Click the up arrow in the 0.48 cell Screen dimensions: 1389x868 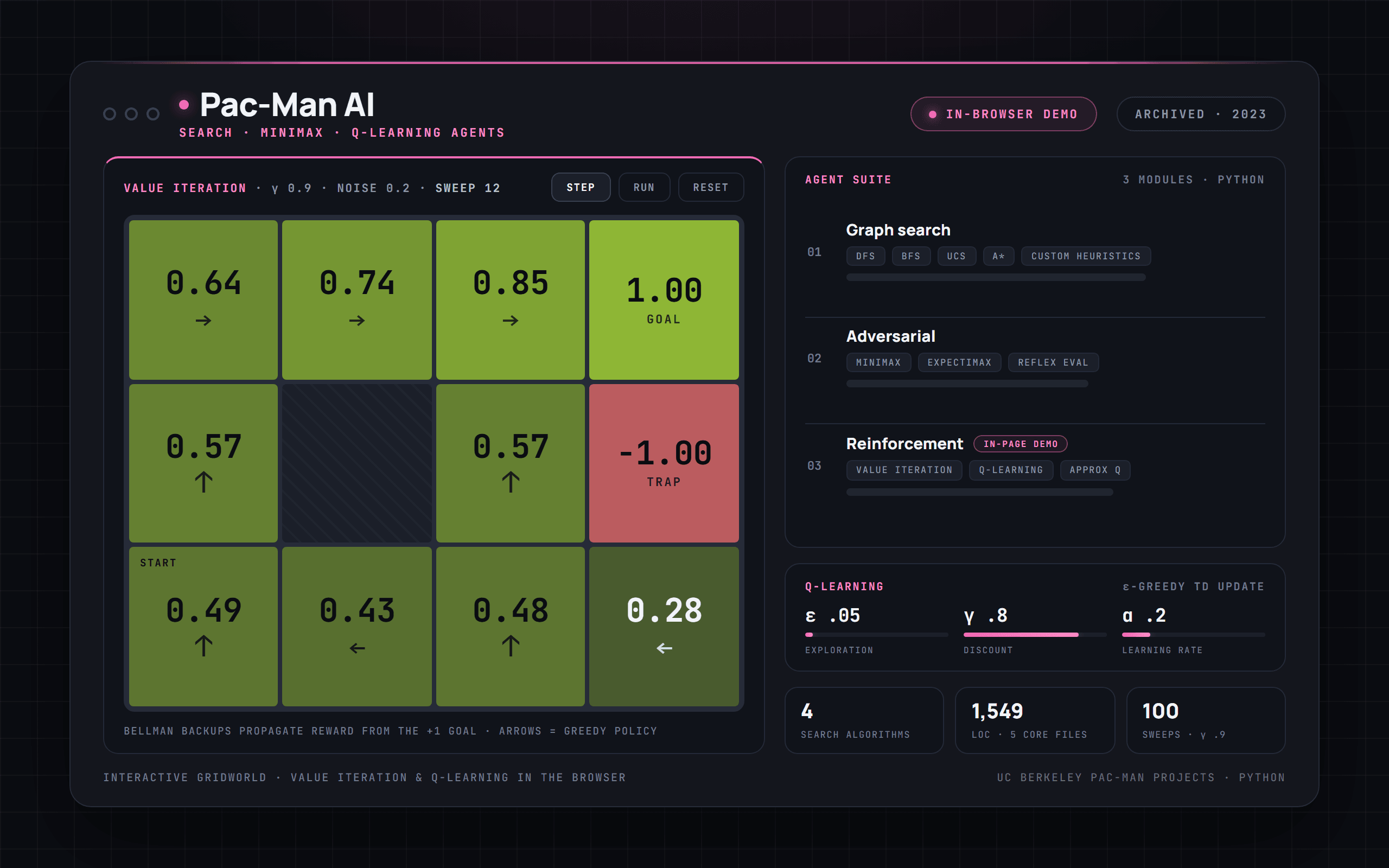click(510, 645)
